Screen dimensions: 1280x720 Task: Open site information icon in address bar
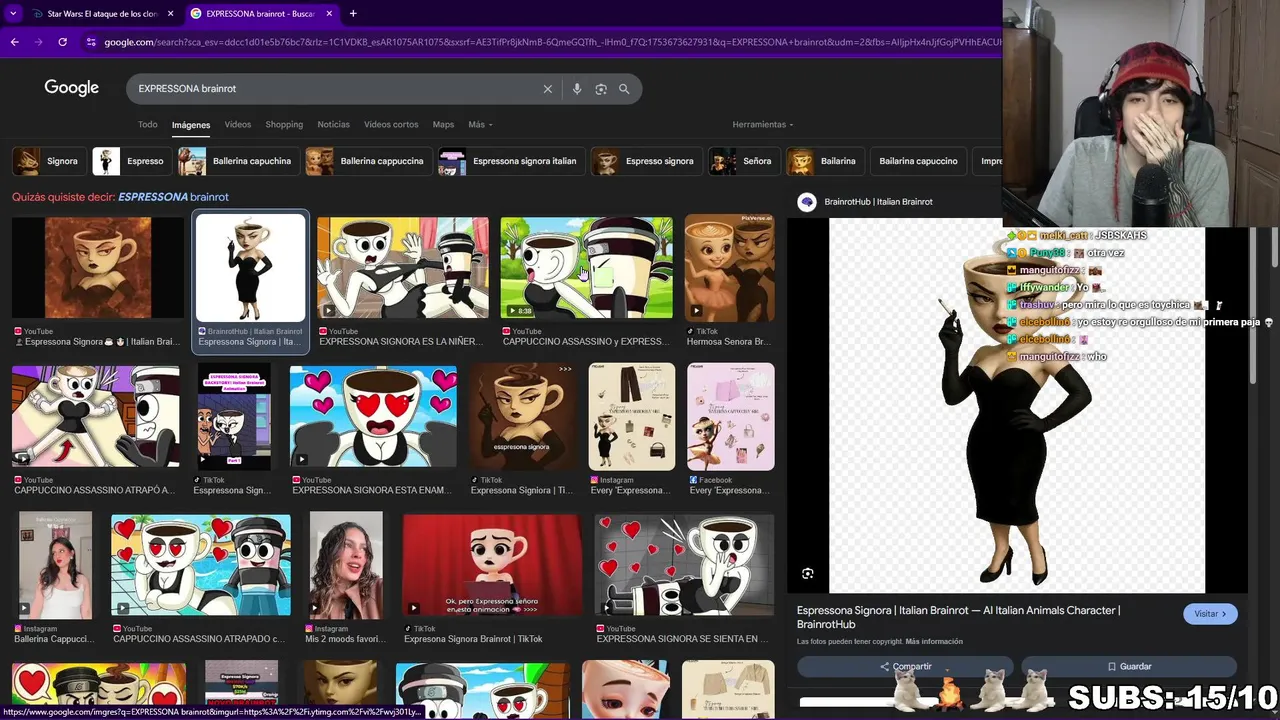pos(91,42)
